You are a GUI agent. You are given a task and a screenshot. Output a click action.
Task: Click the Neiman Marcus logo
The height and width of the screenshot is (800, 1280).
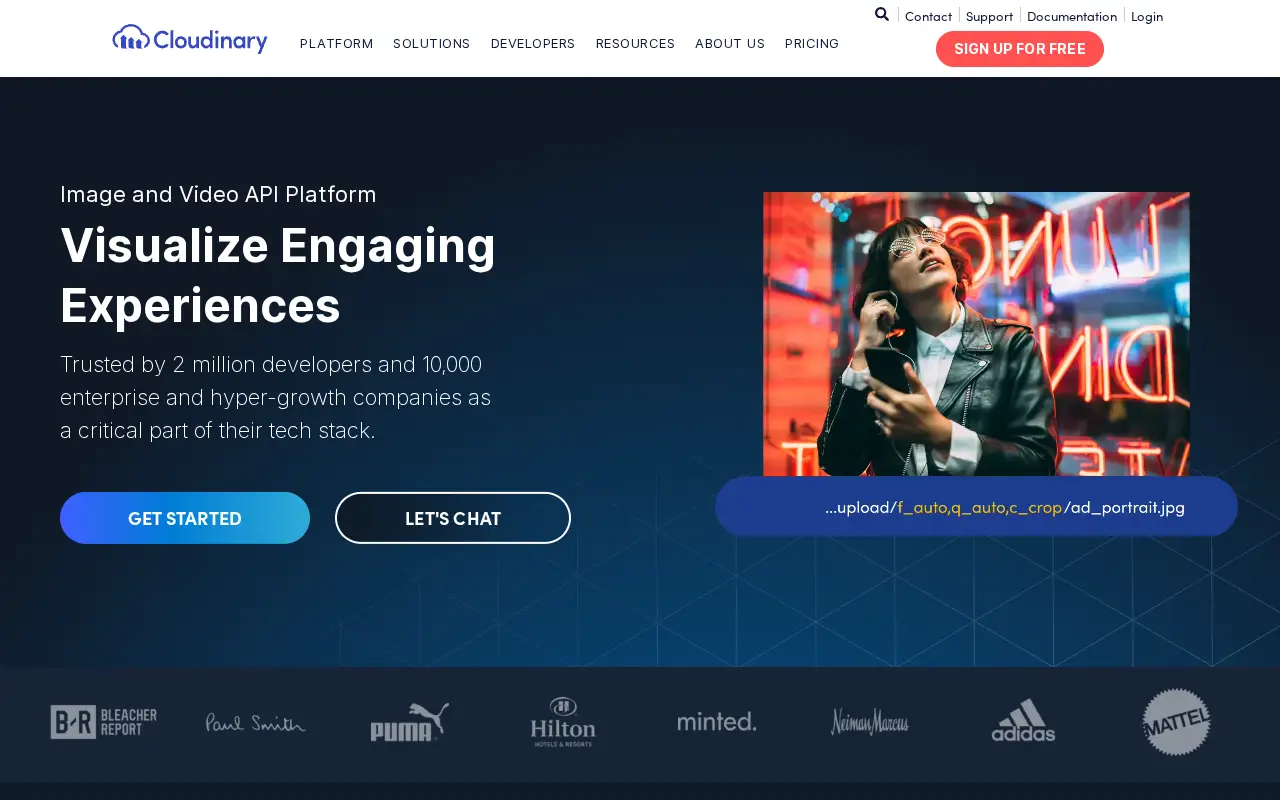coord(870,721)
